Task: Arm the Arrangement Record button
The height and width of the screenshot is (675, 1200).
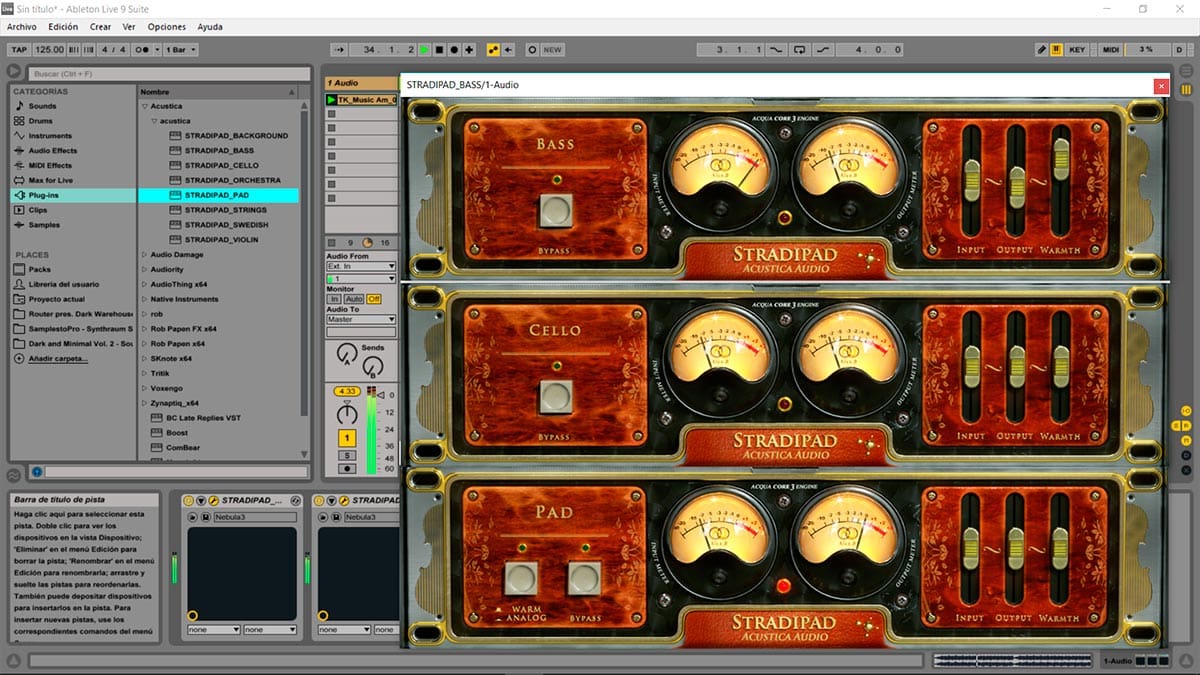Action: pos(454,49)
